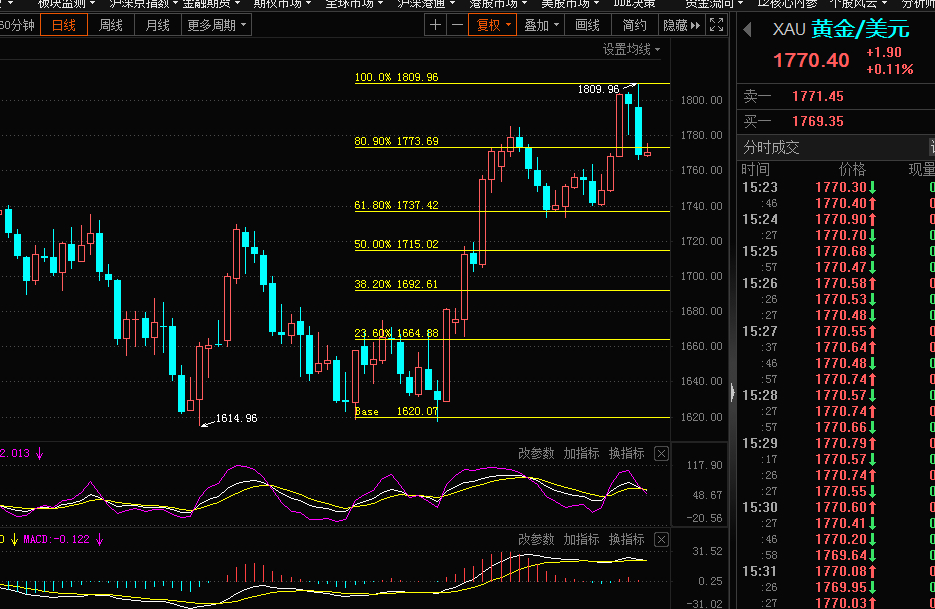The width and height of the screenshot is (935, 609).
Task: Open 复权 dropdown
Action: point(493,25)
